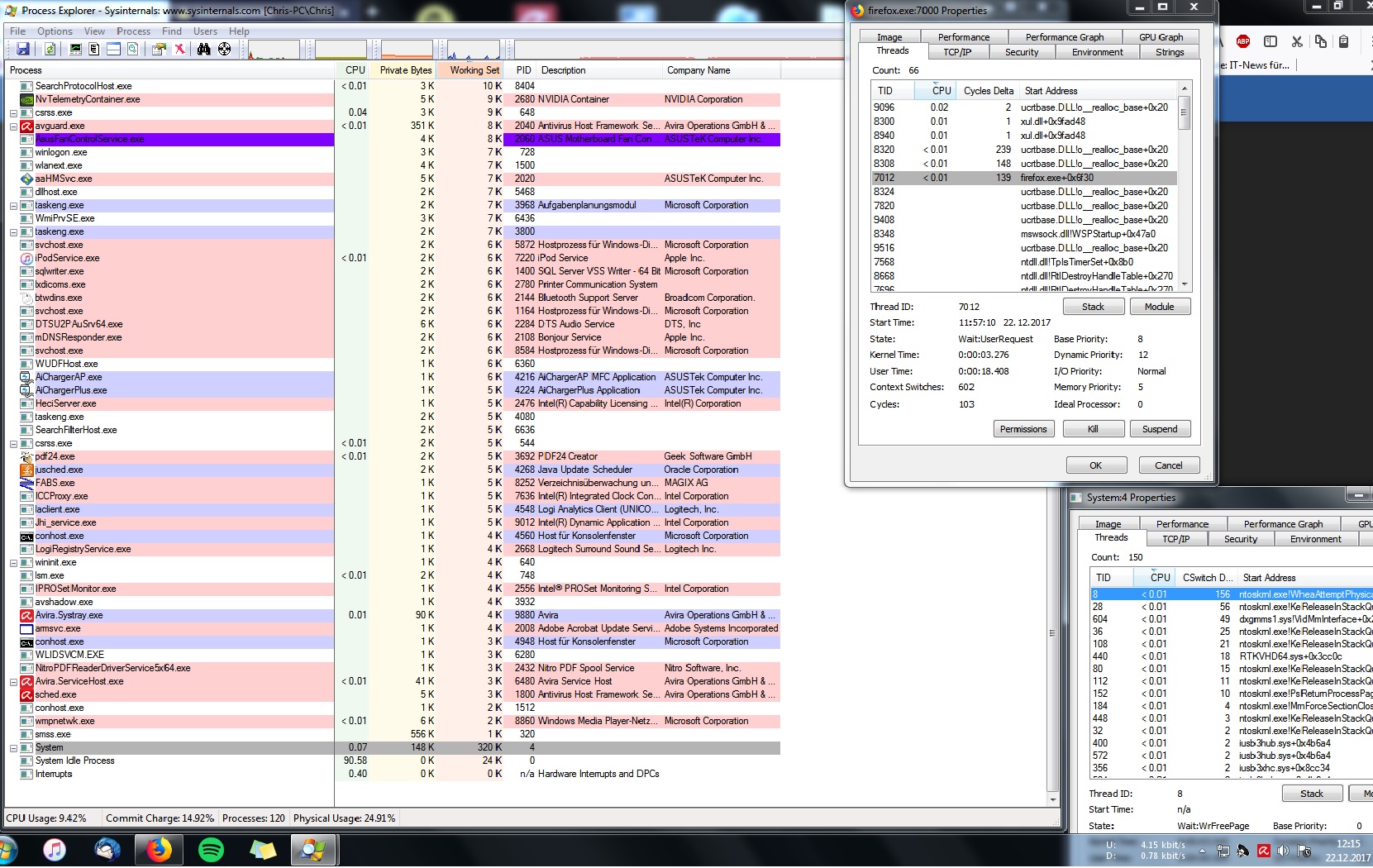Image resolution: width=1373 pixels, height=868 pixels.
Task: Click OK in firefox.exe Properties
Action: 1095,465
